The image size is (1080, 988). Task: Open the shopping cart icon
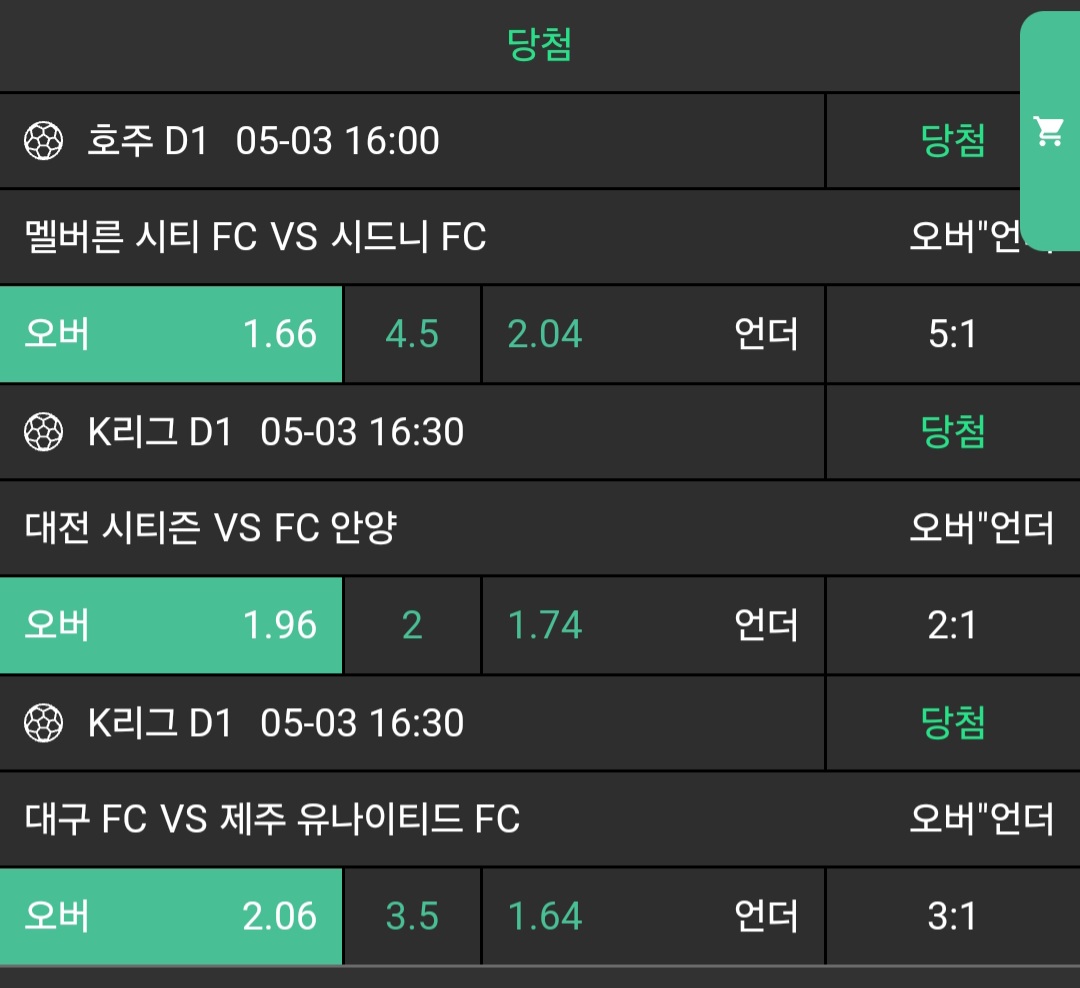coord(1049,131)
